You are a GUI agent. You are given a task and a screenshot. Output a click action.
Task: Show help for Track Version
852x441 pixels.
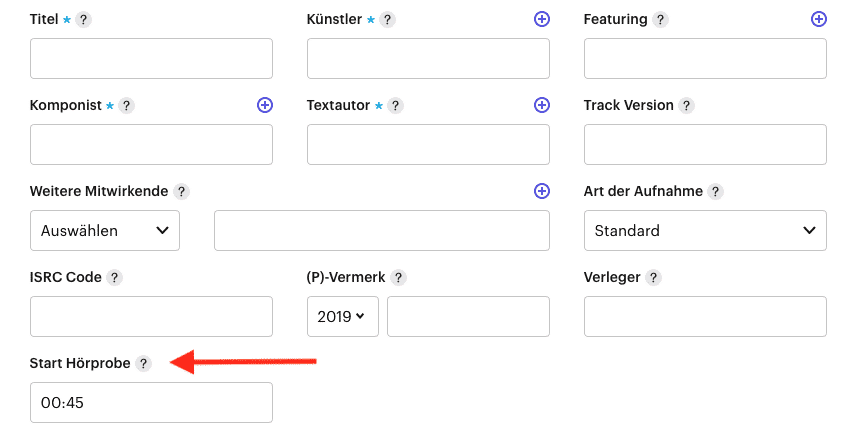coord(686,105)
